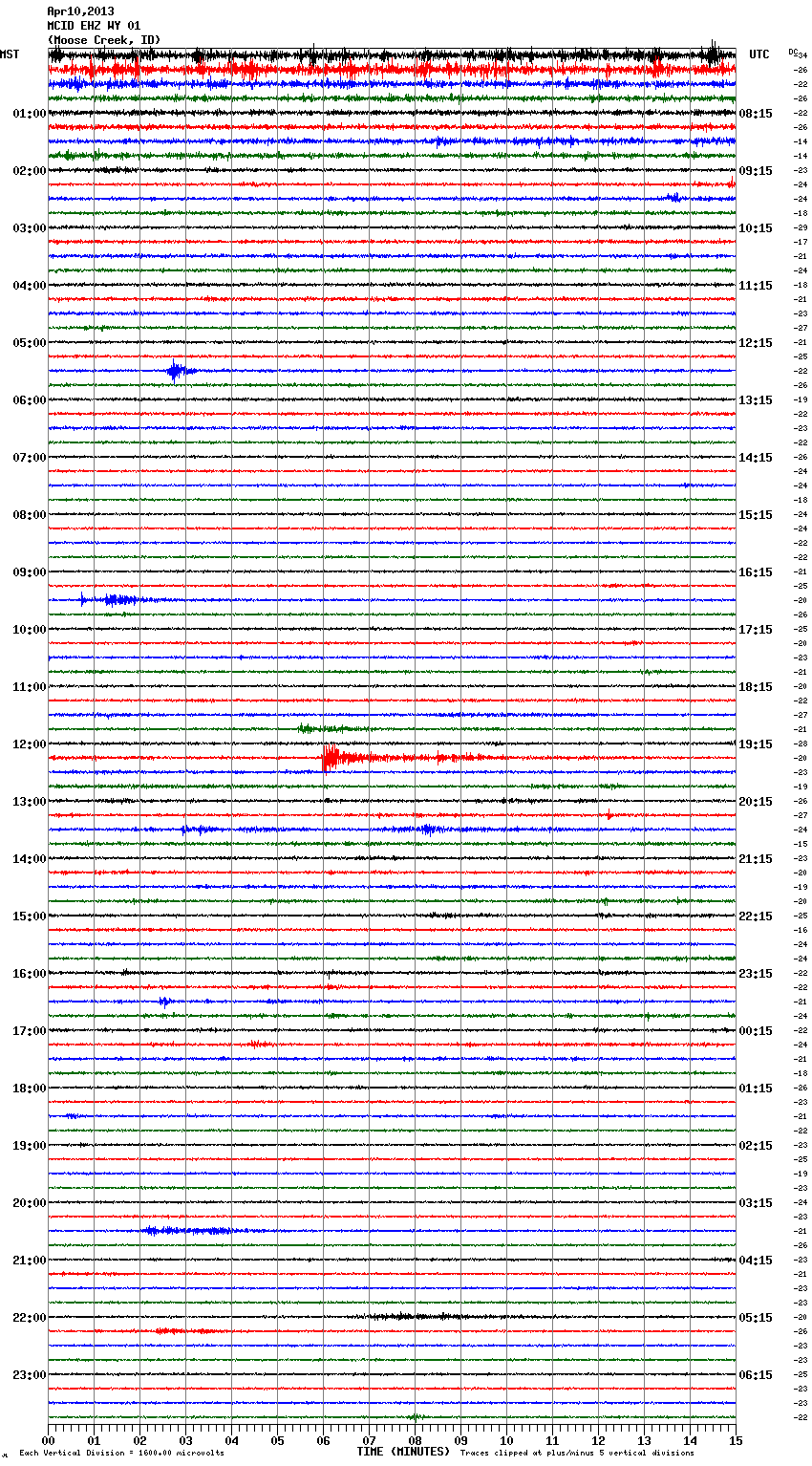Click the 08:15 UTC time label
The image size is (812, 1466).
point(756,114)
